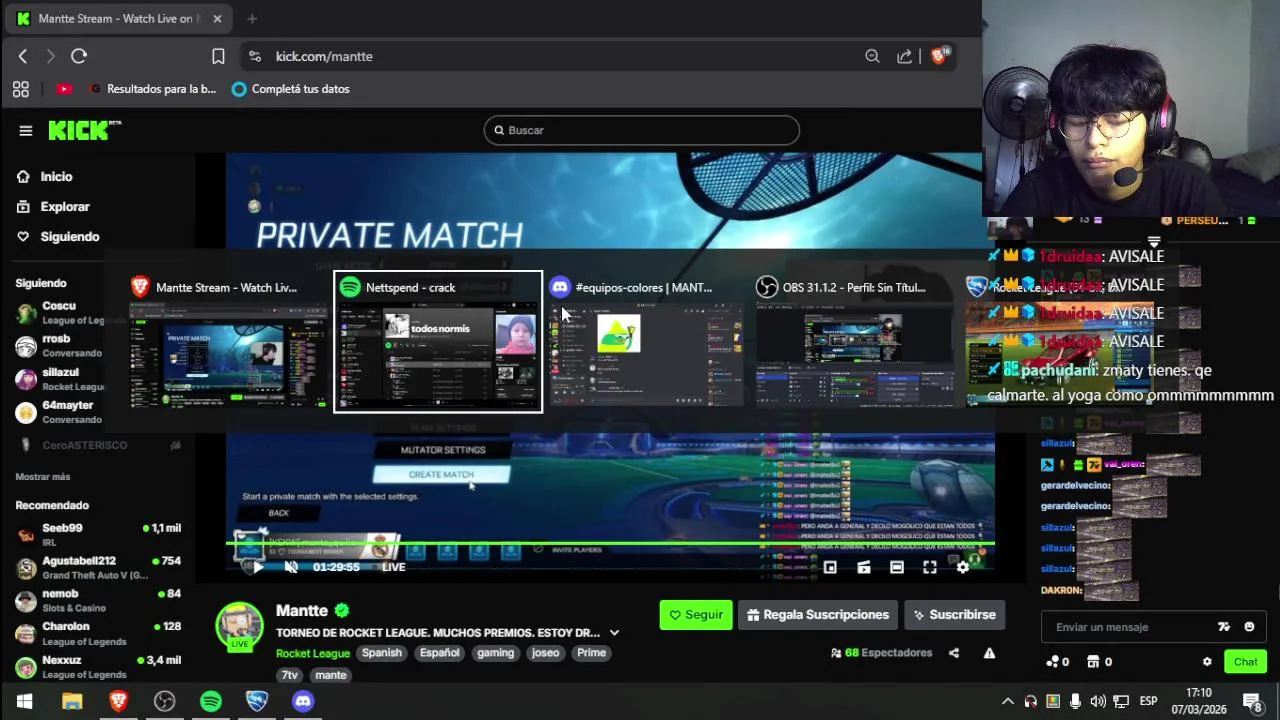Send message with the Chat button
The width and height of the screenshot is (1280, 720).
1245,662
